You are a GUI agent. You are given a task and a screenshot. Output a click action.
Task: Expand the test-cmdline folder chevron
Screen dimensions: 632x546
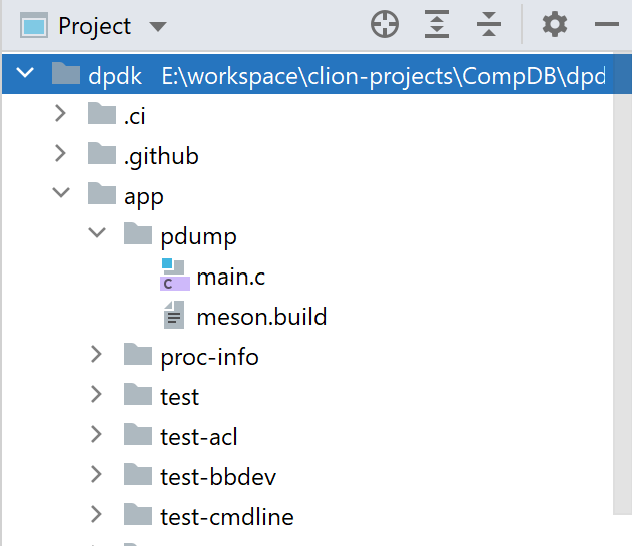pos(96,514)
